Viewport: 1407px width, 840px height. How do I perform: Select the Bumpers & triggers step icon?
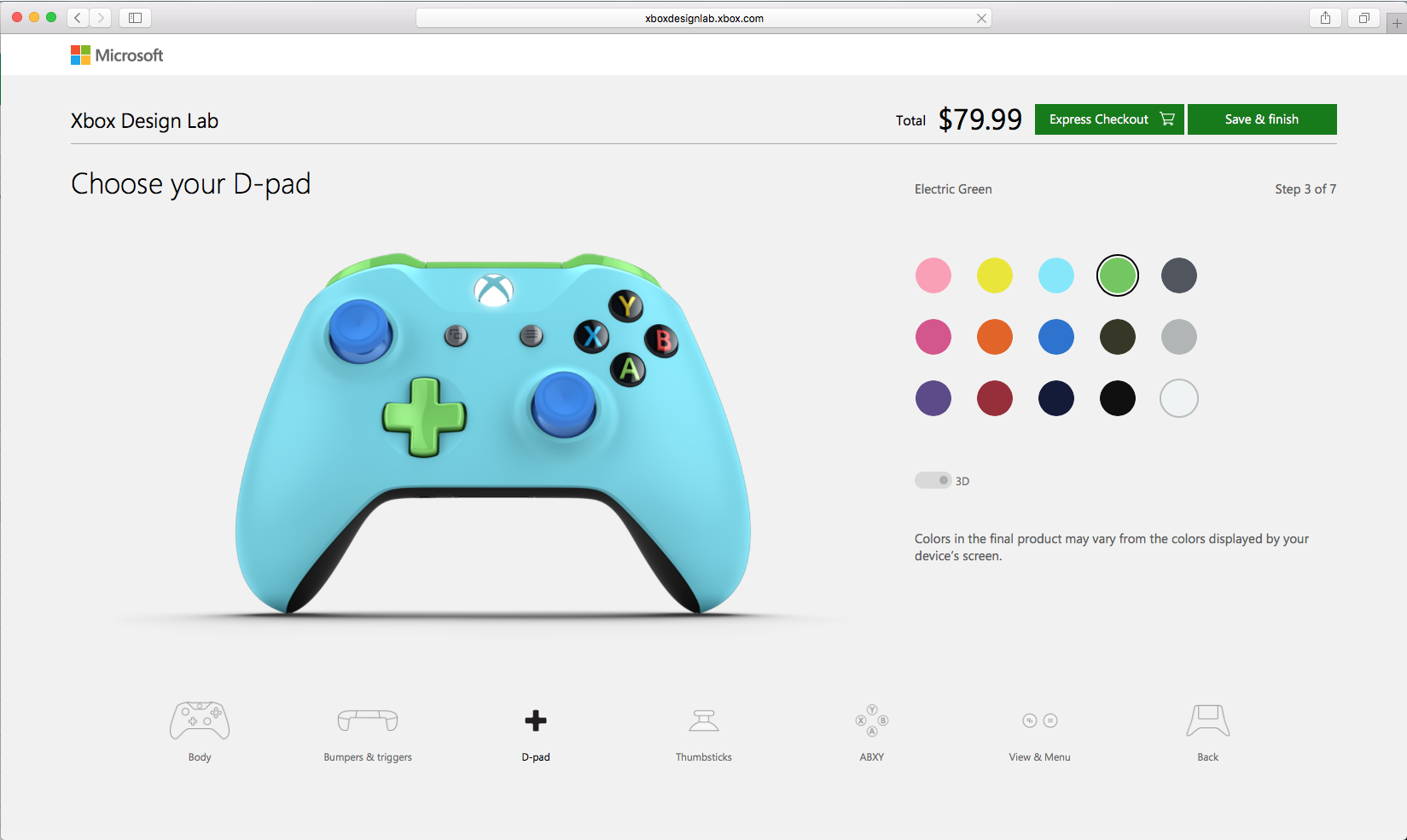tap(368, 721)
